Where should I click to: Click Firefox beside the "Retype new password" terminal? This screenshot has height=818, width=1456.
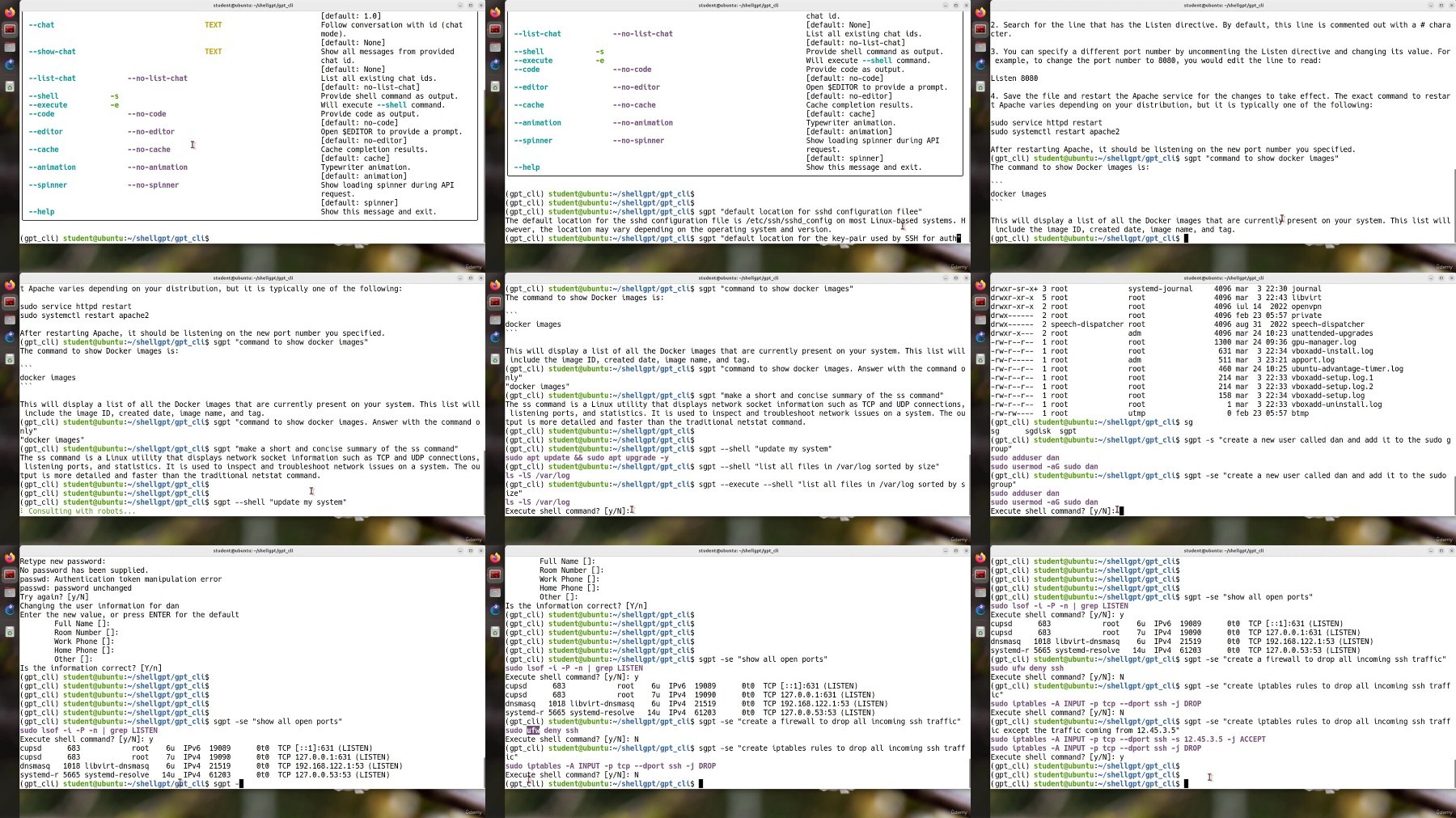point(10,557)
